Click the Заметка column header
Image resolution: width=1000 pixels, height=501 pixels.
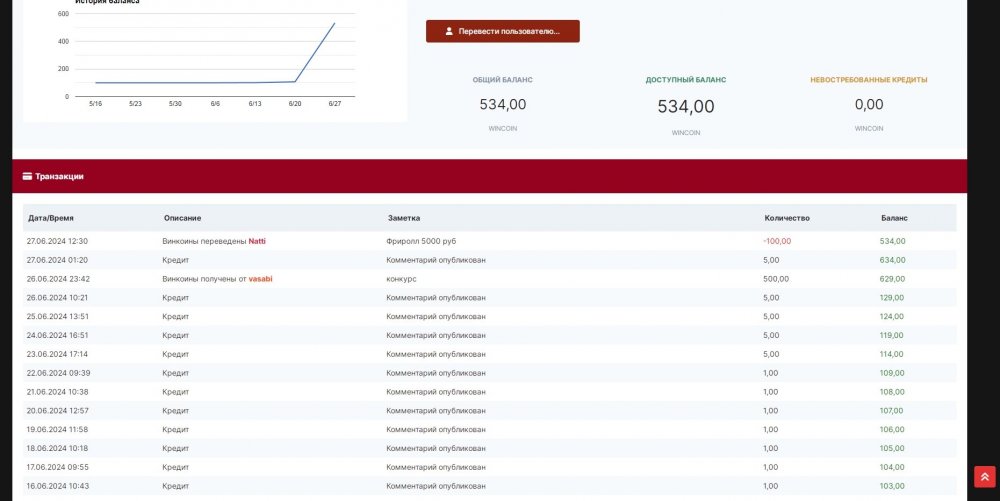pos(404,217)
